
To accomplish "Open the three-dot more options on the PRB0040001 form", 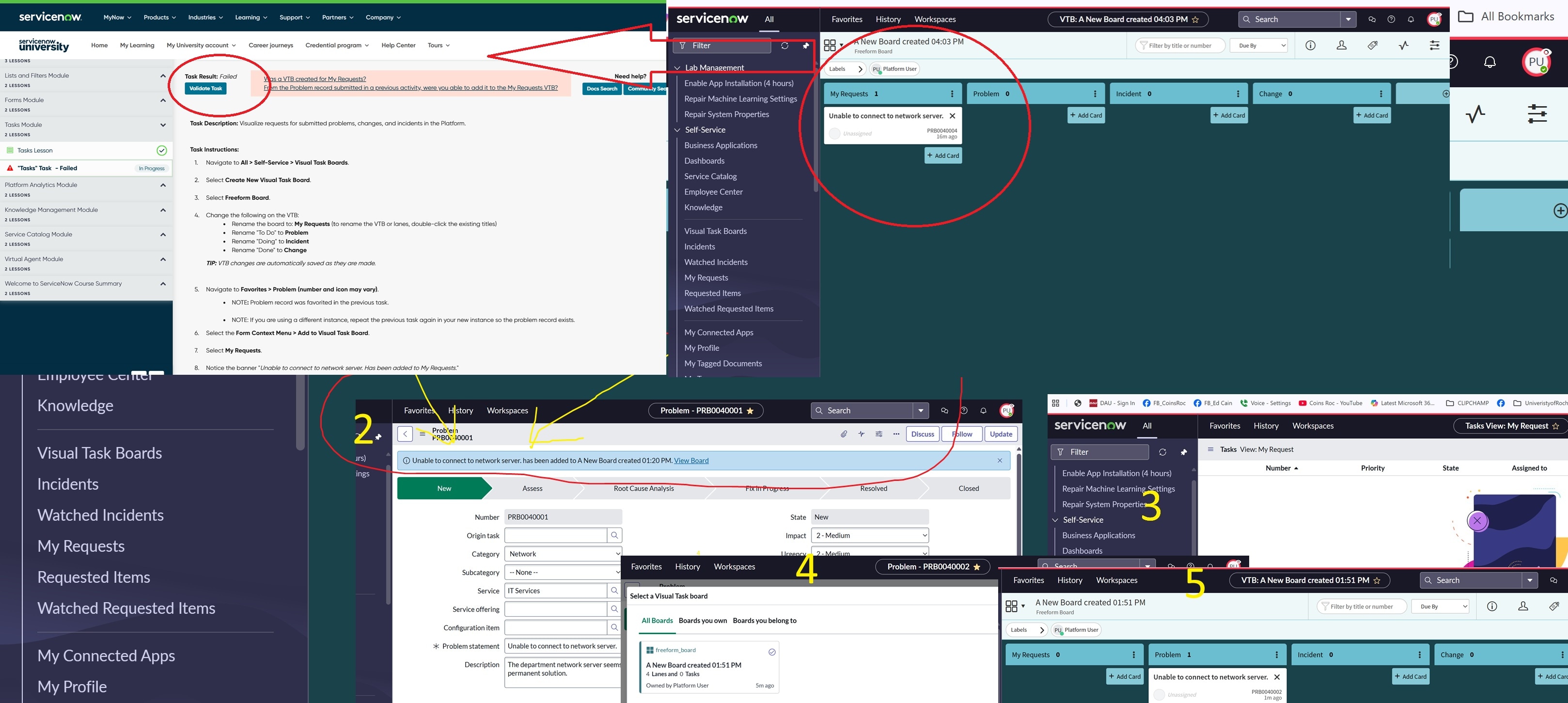I will tap(896, 434).
